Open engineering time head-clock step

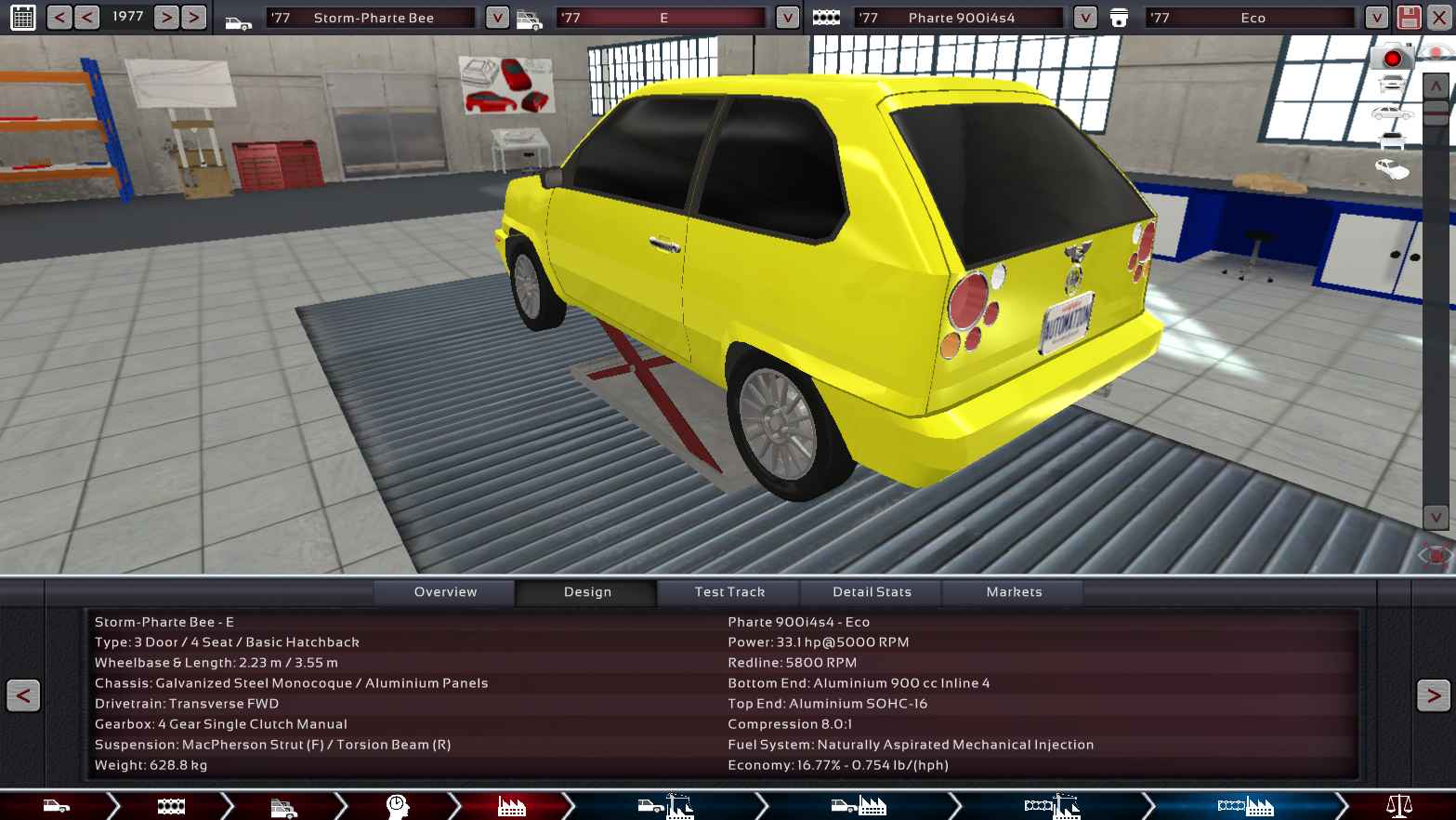(398, 806)
